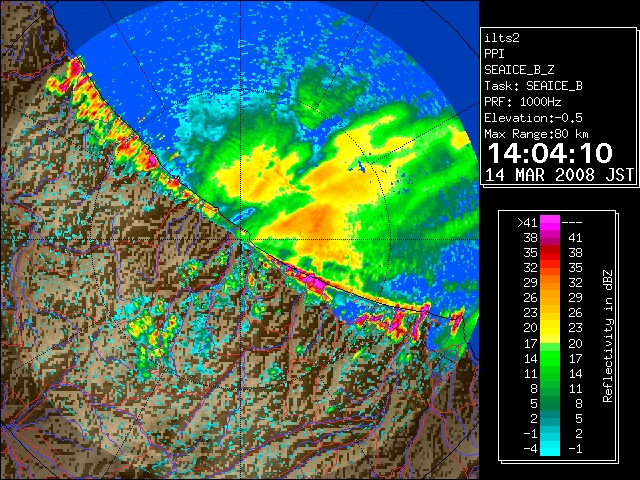
Task: Click the 'ilts2' site name text
Action: pyautogui.click(x=502, y=38)
